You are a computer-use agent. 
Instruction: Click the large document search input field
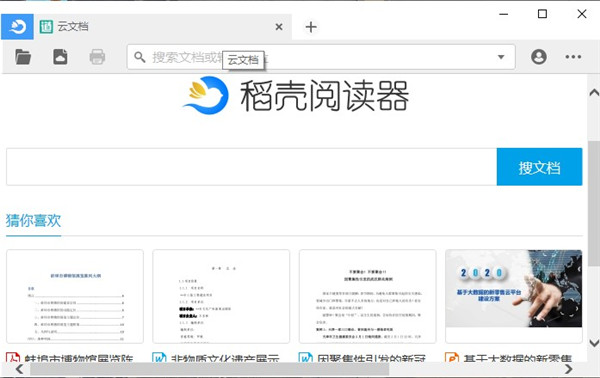(x=251, y=167)
